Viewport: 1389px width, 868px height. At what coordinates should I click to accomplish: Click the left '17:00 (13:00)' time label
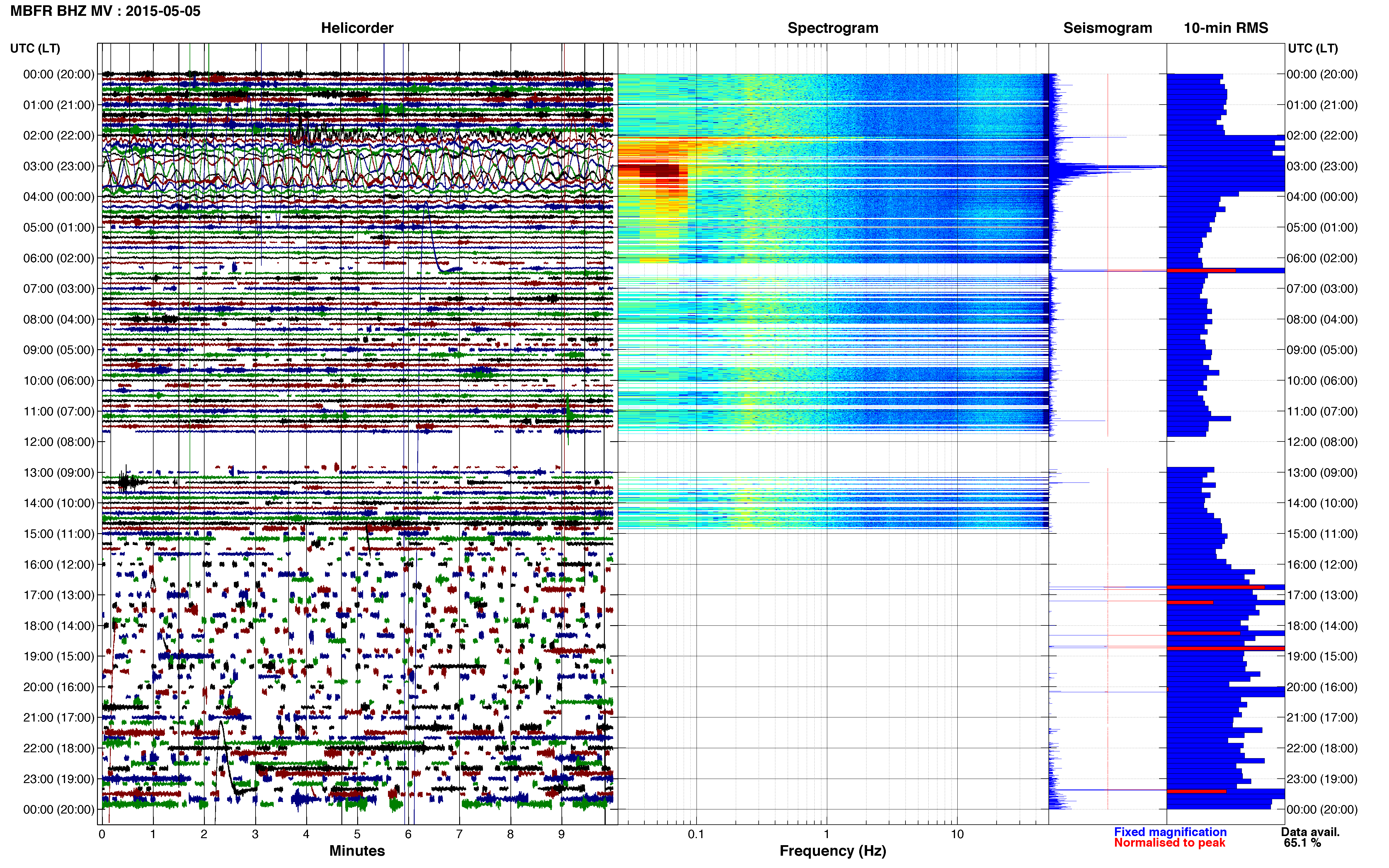pyautogui.click(x=59, y=595)
